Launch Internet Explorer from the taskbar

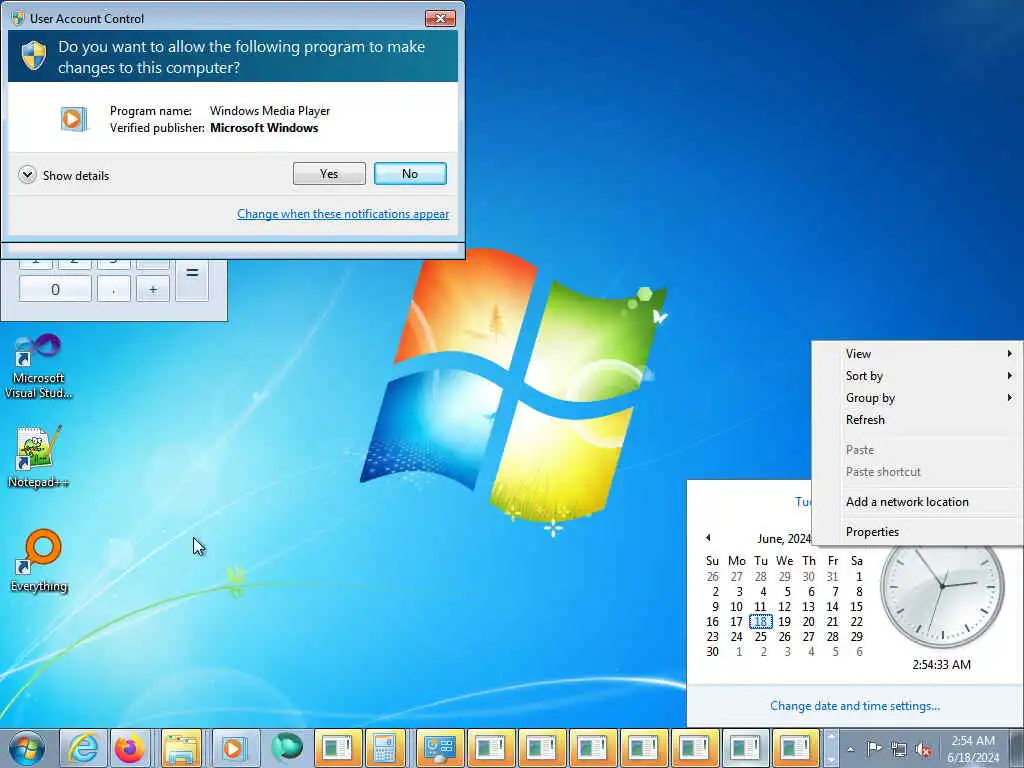click(83, 748)
